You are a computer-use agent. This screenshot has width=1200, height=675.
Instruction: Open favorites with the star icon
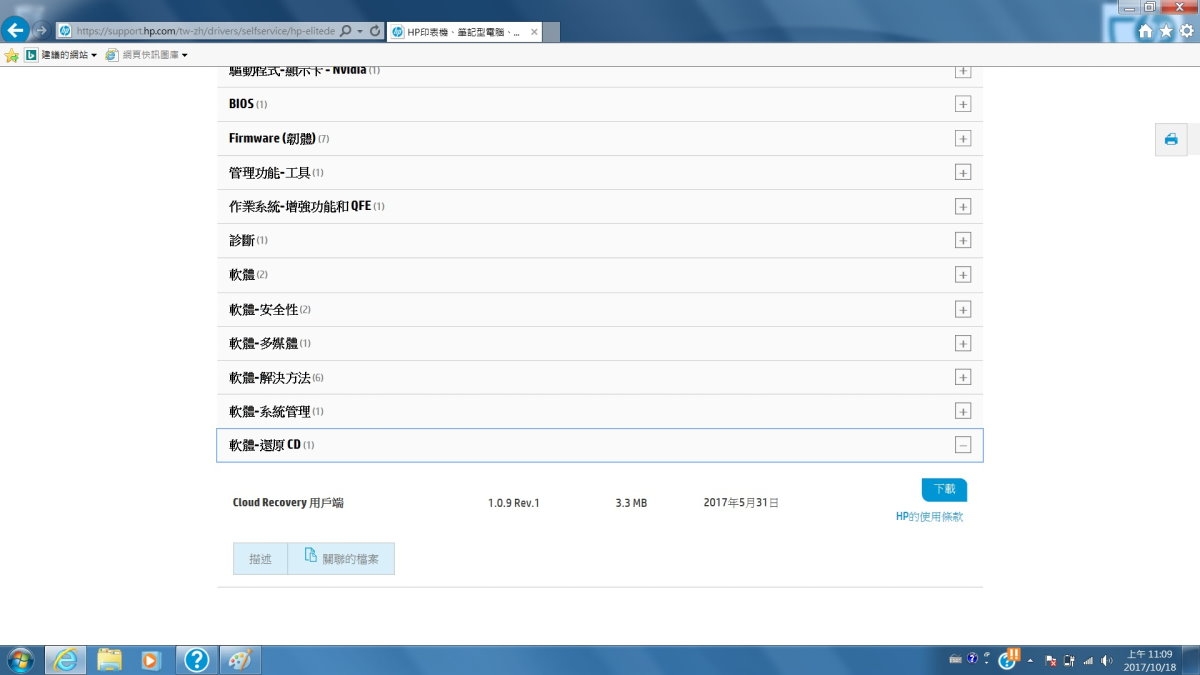click(1166, 31)
